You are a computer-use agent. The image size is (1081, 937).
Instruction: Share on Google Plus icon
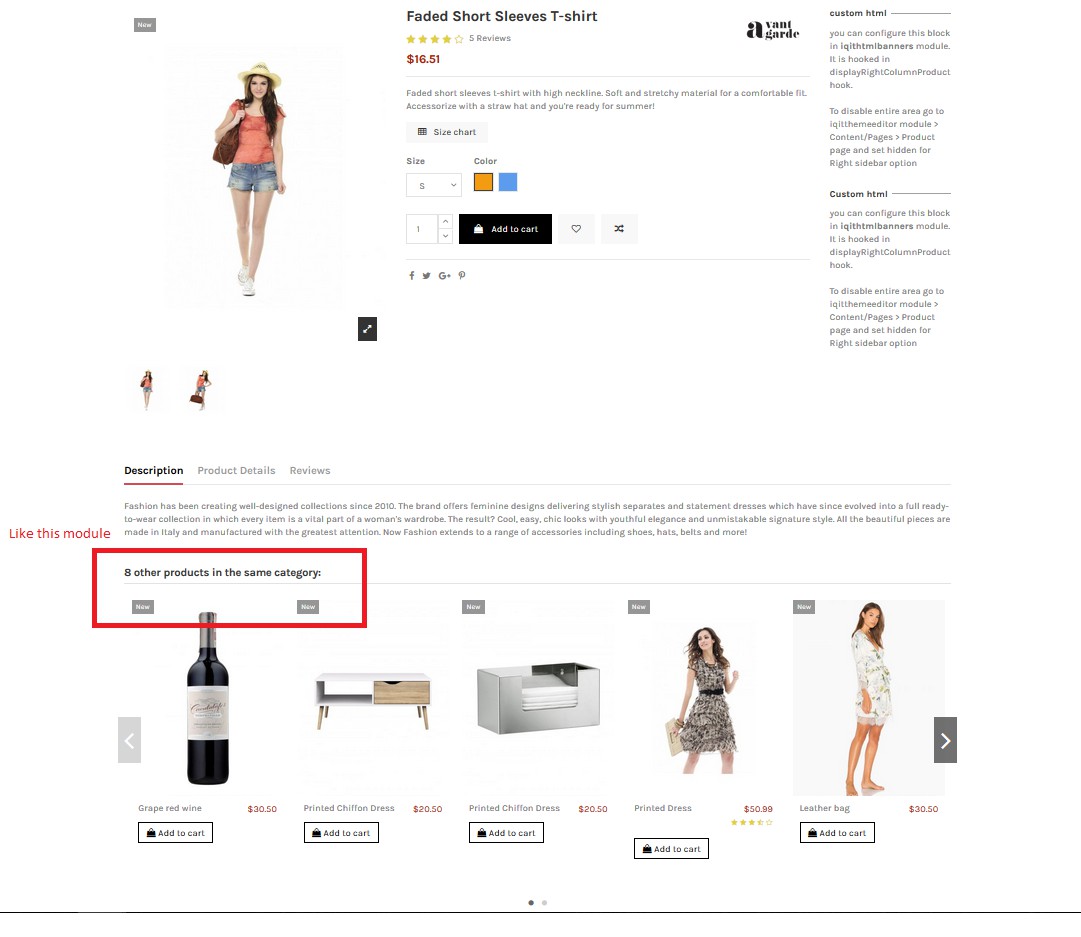(x=445, y=276)
